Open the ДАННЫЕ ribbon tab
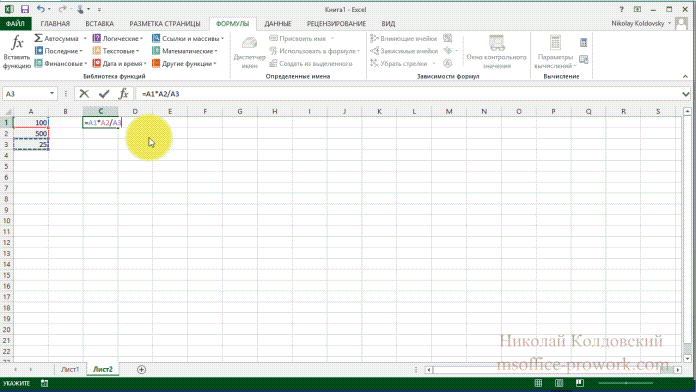This screenshot has width=696, height=392. click(278, 24)
